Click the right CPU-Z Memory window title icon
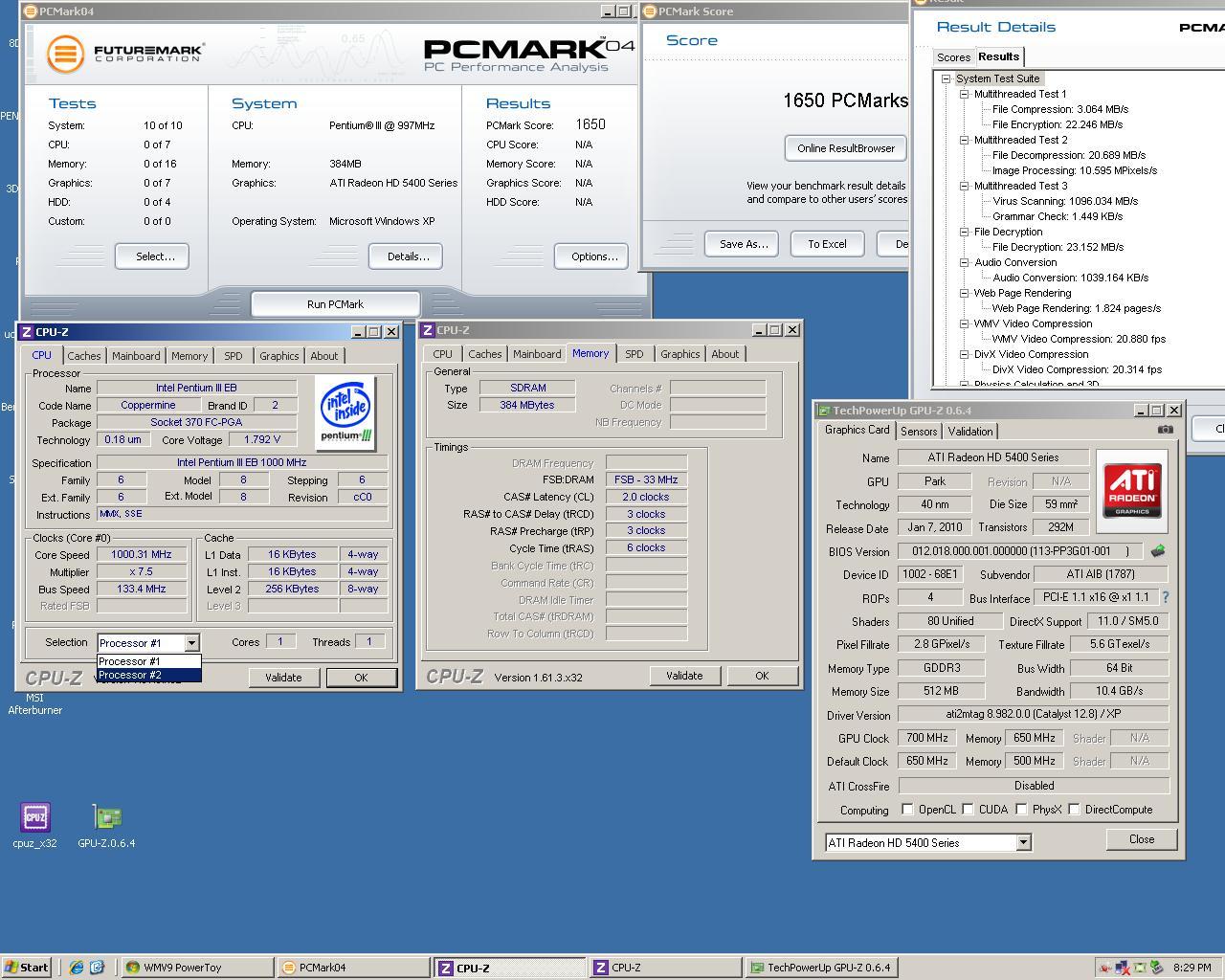 pyautogui.click(x=428, y=330)
